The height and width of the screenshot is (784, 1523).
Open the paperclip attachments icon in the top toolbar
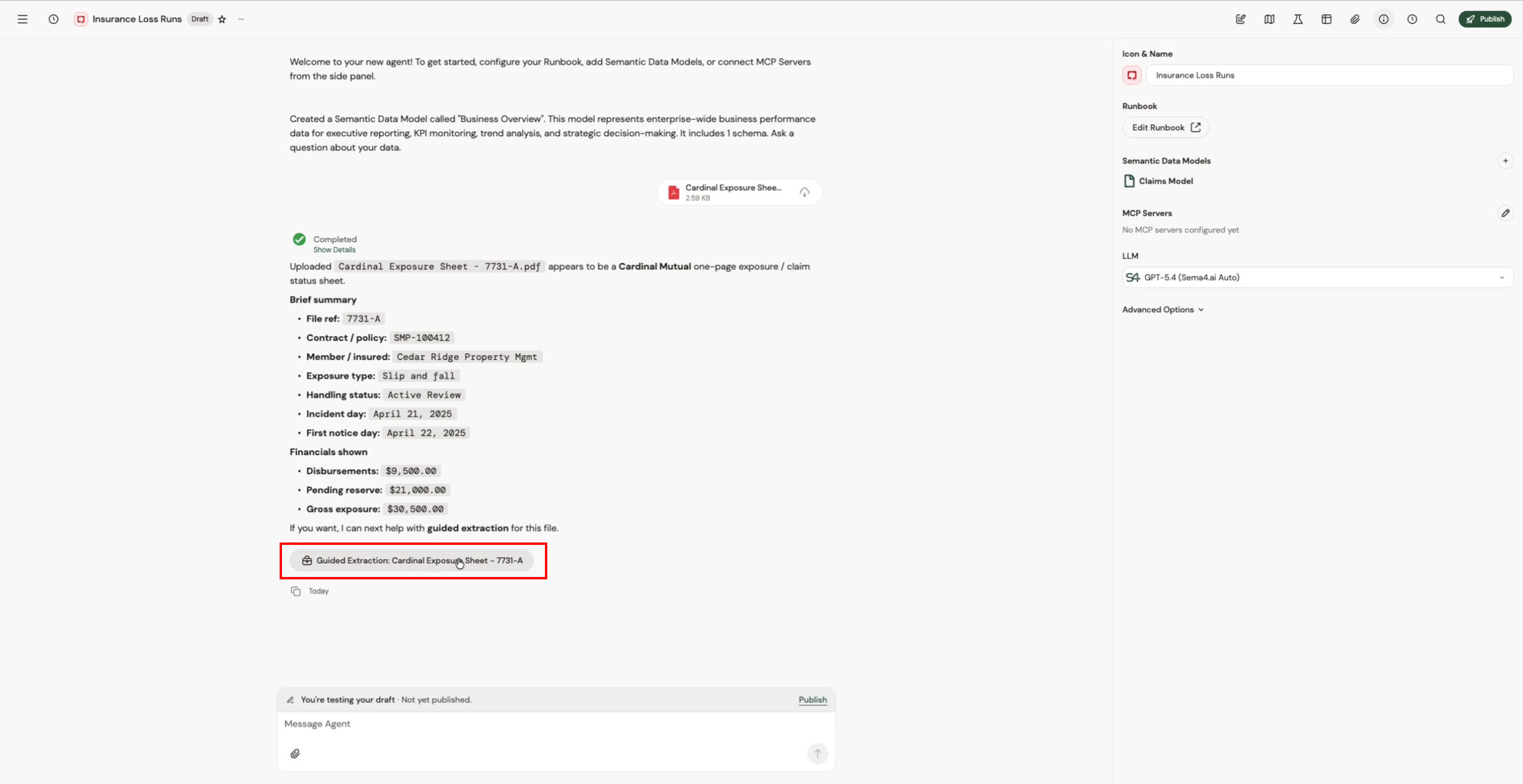[x=1355, y=19]
